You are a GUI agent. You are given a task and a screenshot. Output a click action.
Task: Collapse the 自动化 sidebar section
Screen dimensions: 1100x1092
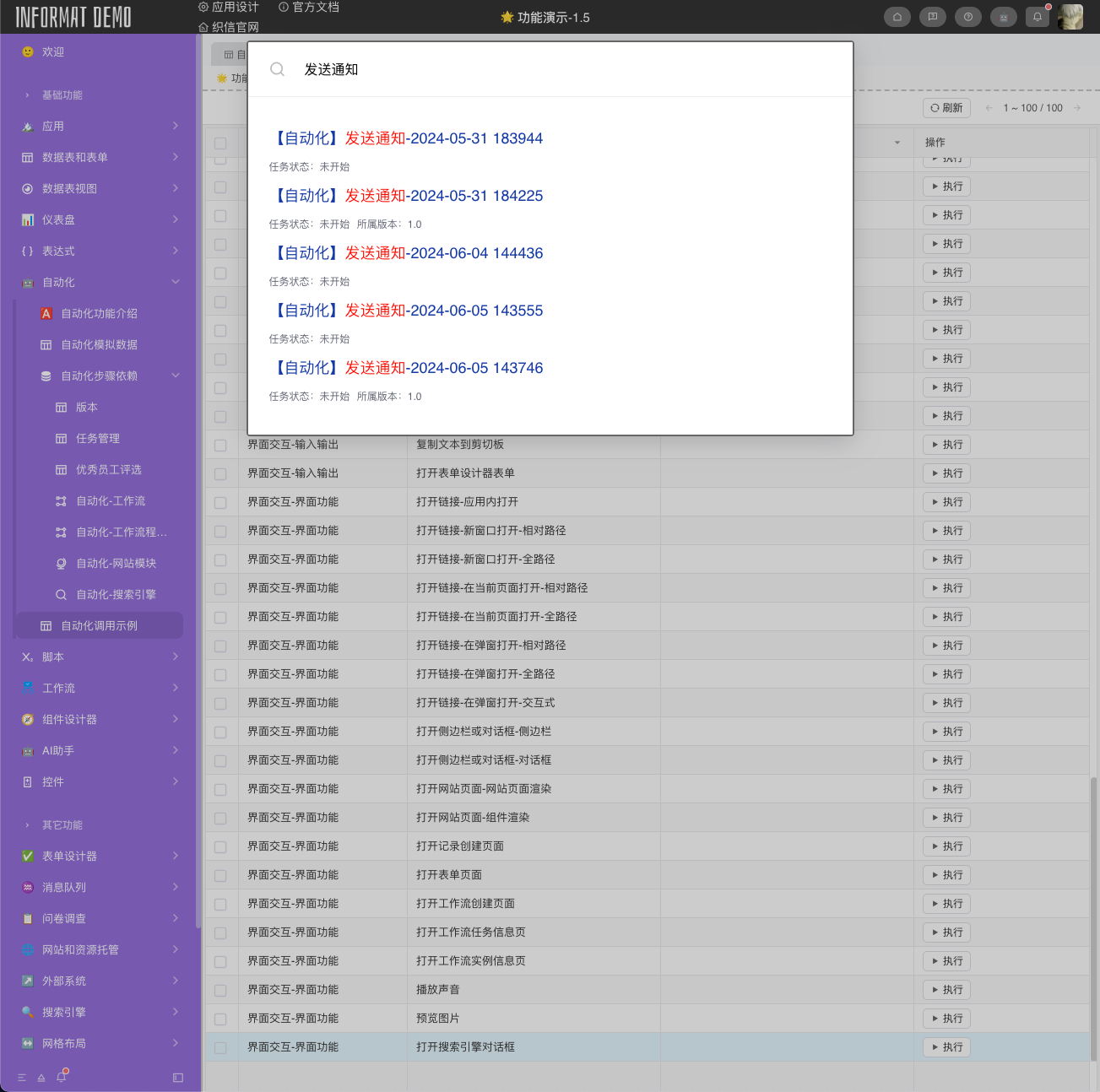click(176, 282)
